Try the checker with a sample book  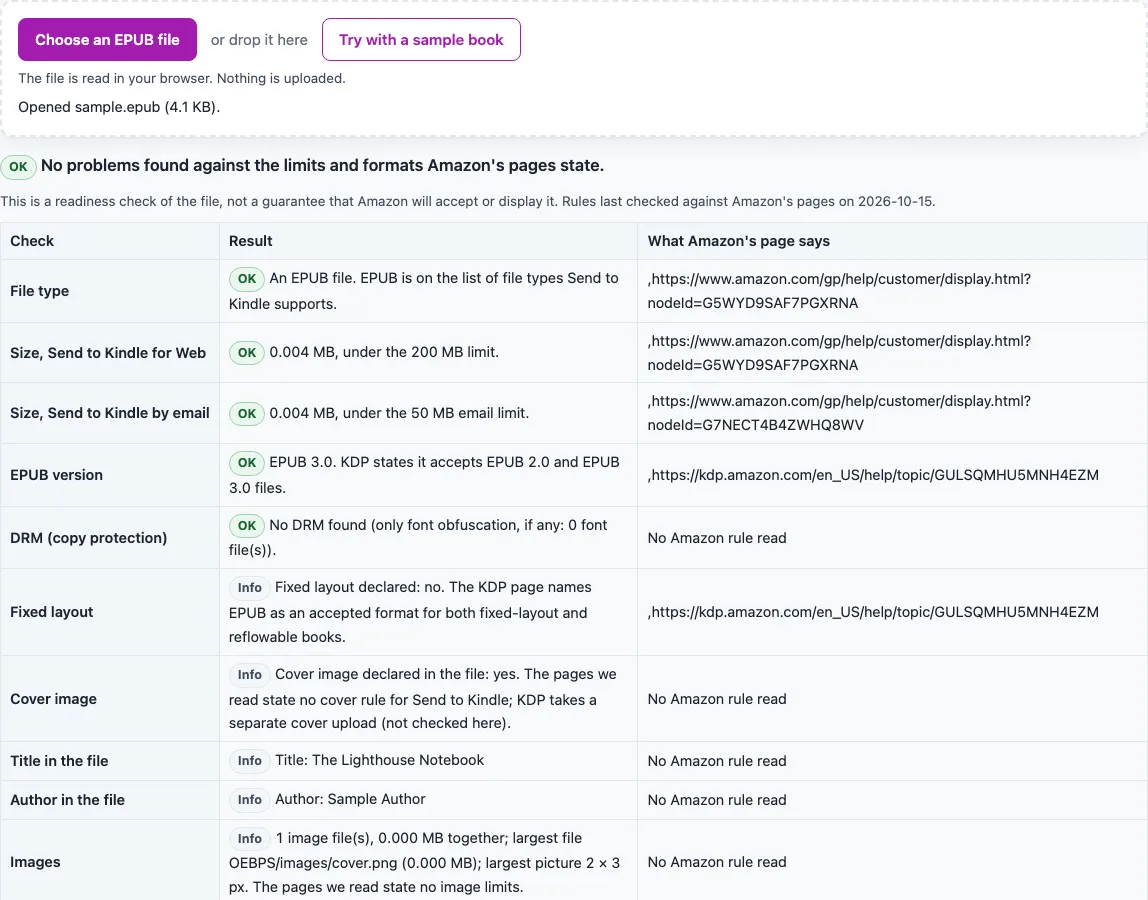(421, 40)
